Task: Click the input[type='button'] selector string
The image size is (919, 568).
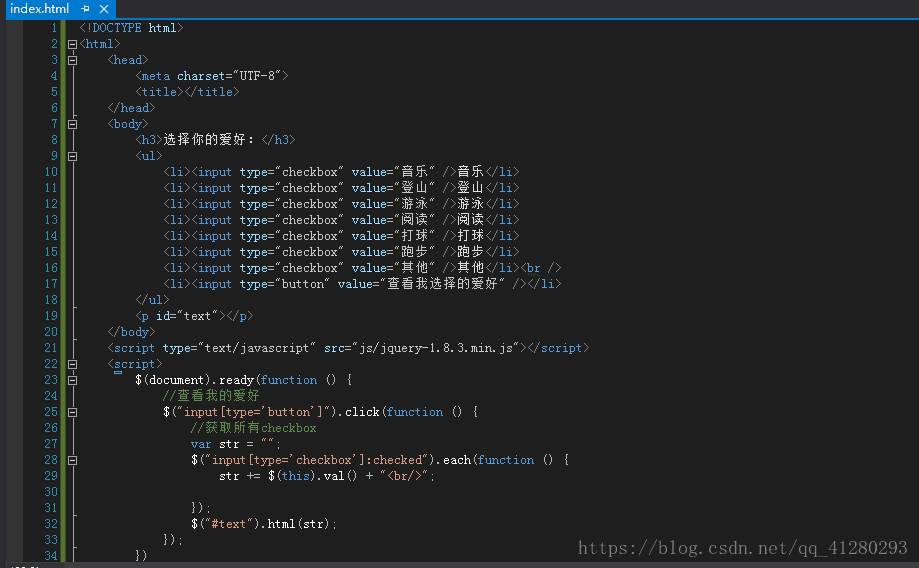Action: pos(256,412)
